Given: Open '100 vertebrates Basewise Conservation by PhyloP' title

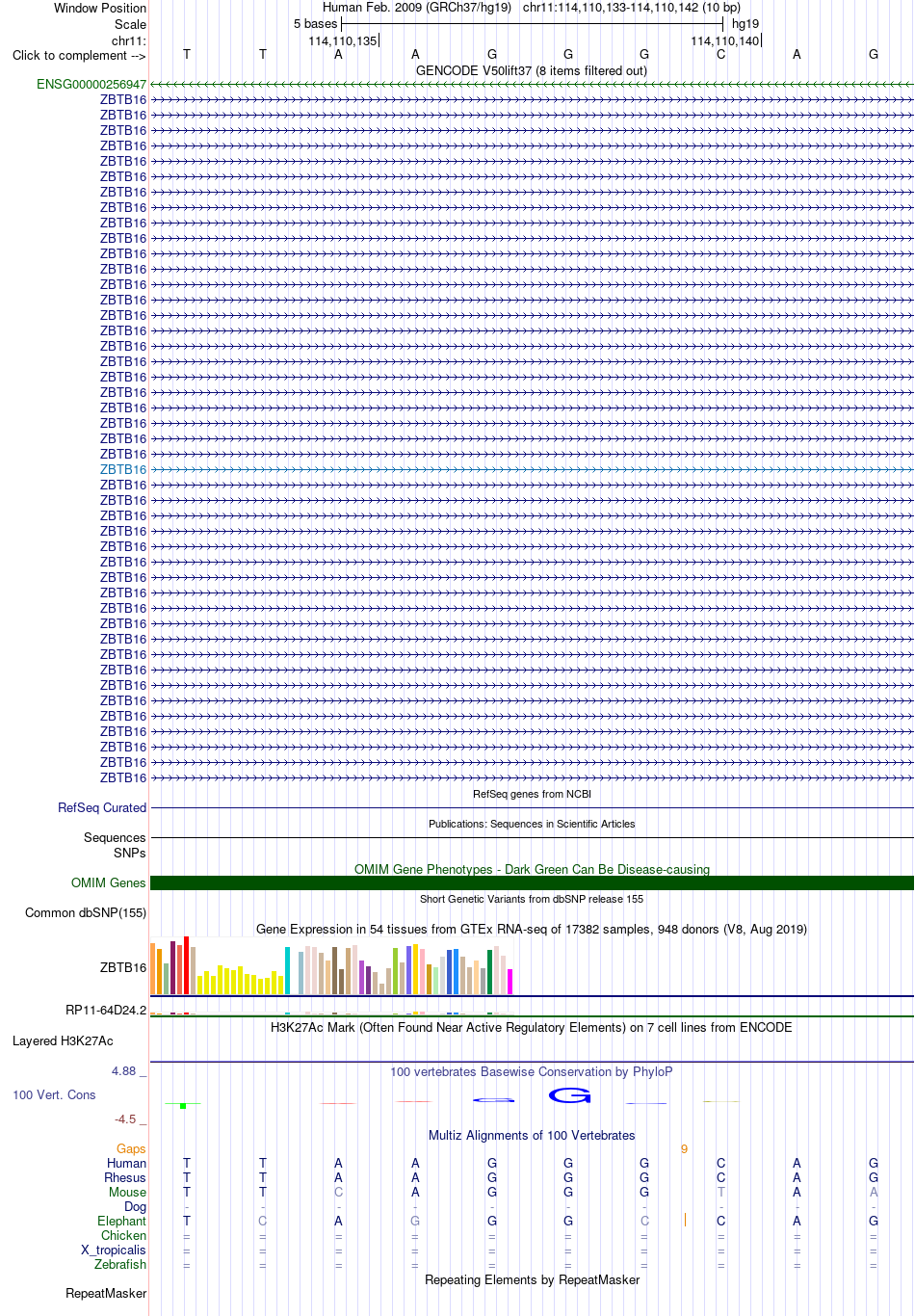Looking at the screenshot, I should pos(532,1072).
